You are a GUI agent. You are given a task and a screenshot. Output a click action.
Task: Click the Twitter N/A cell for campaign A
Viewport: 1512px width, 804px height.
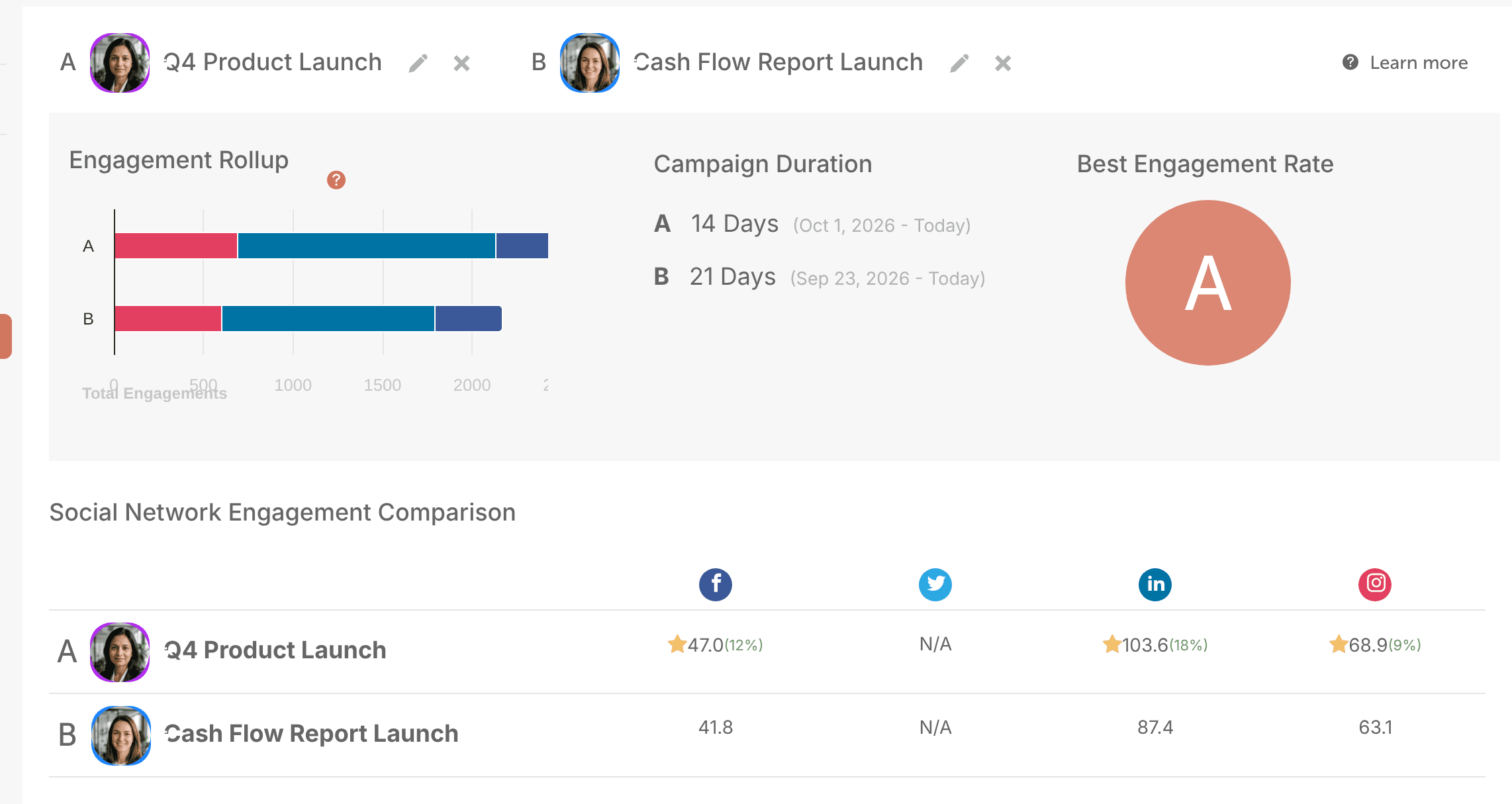(x=935, y=644)
